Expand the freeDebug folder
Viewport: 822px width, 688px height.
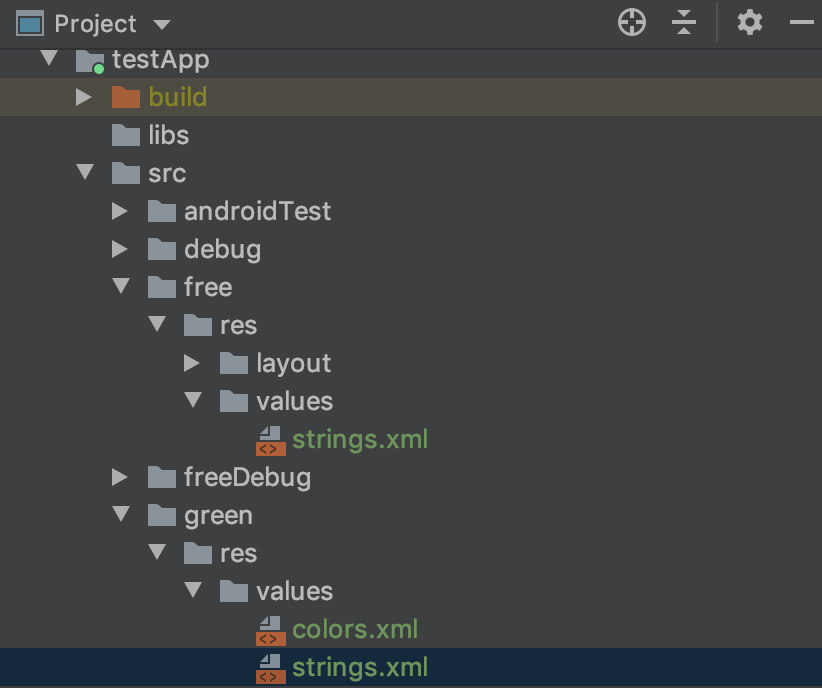pyautogui.click(x=120, y=477)
